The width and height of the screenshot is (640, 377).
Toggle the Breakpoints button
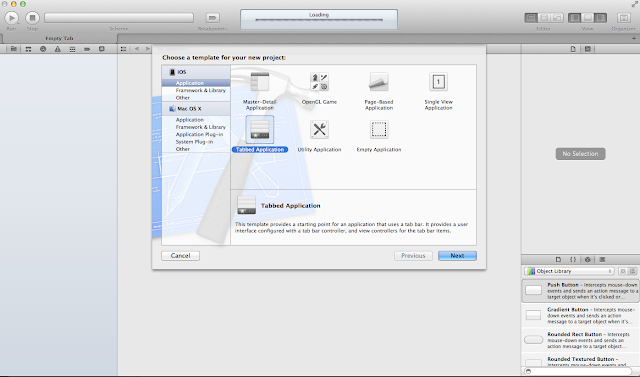[x=212, y=18]
